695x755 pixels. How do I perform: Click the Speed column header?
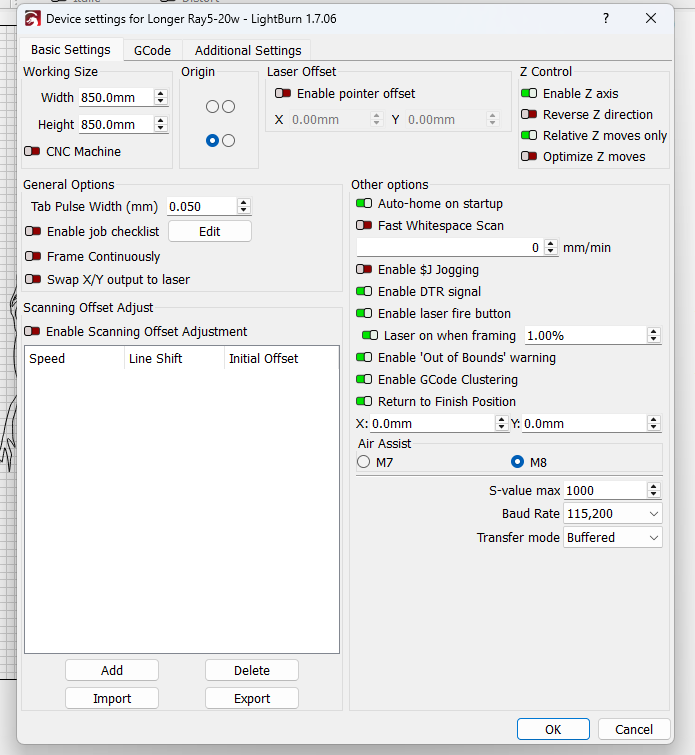tap(75, 358)
